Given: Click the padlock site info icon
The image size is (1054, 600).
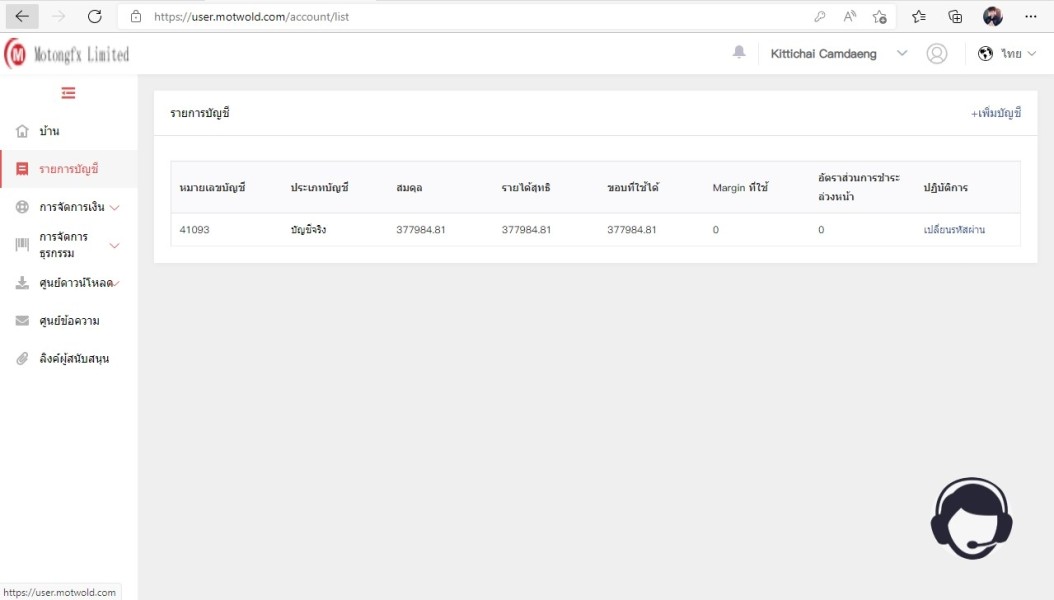Looking at the screenshot, I should pyautogui.click(x=136, y=17).
